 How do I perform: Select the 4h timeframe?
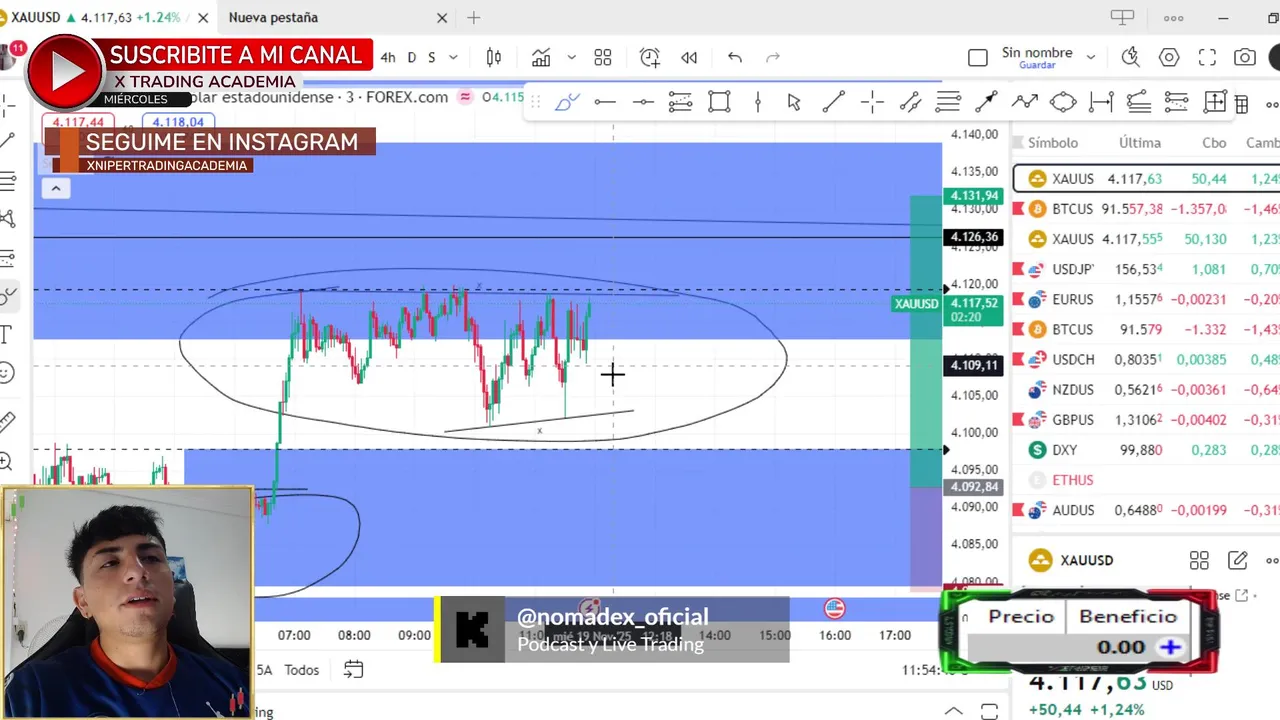[388, 58]
